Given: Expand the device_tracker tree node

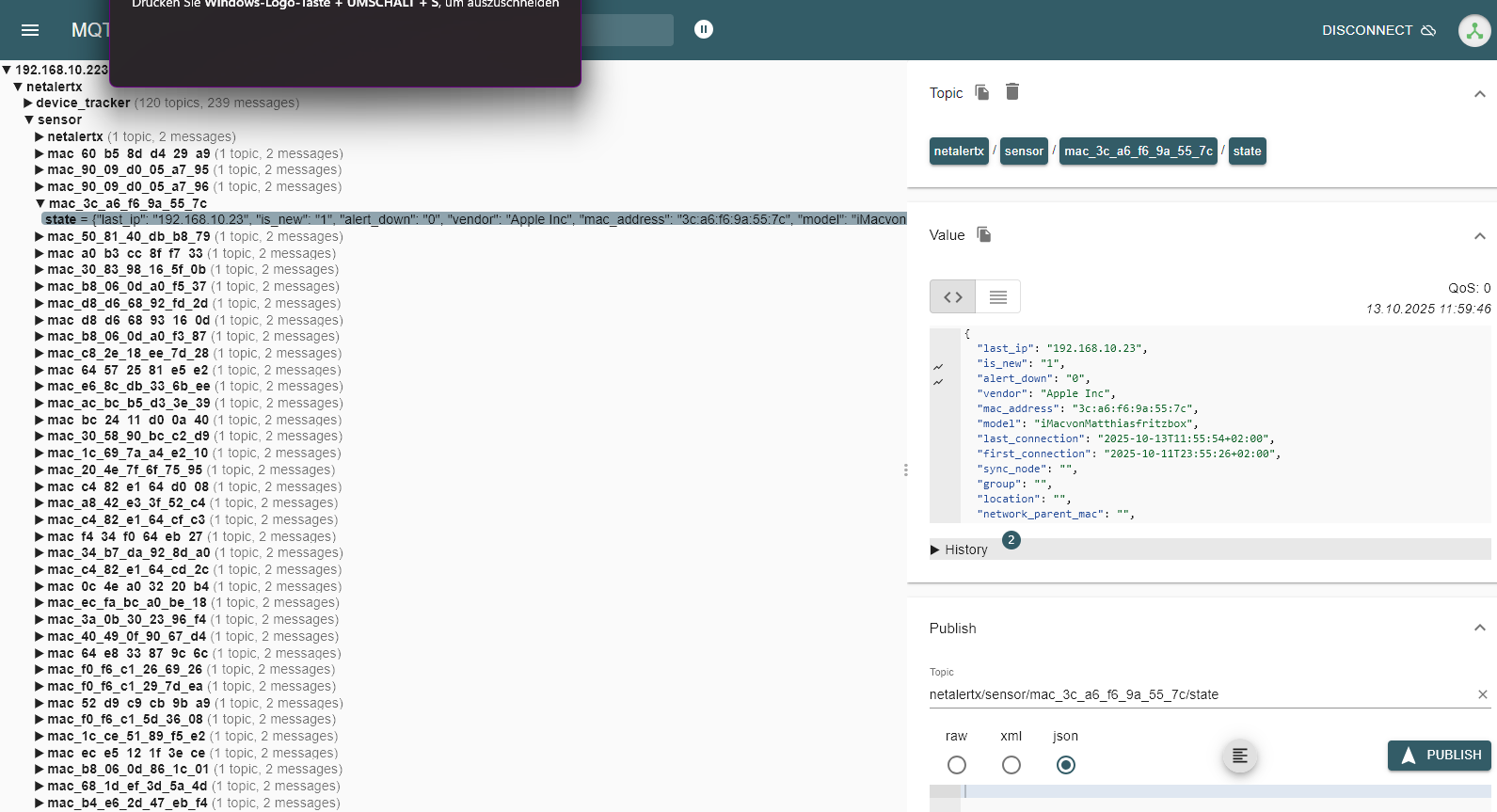Looking at the screenshot, I should click(29, 103).
